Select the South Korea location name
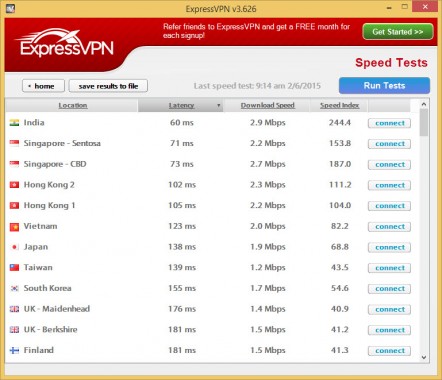Image resolution: width=442 pixels, height=380 pixels. (47, 288)
